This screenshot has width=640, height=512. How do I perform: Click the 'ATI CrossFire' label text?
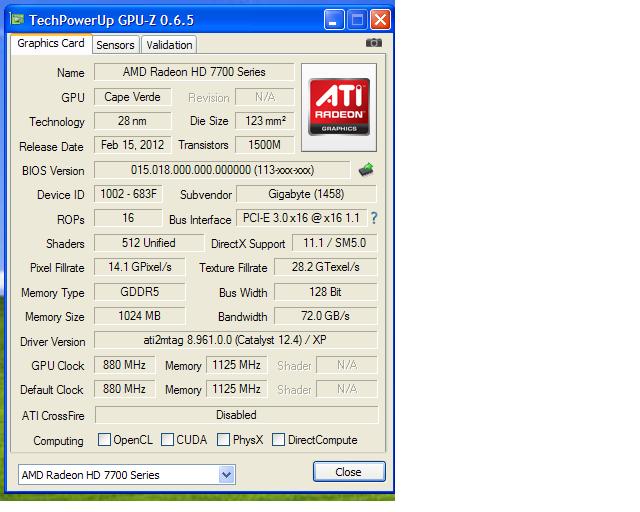(53, 416)
